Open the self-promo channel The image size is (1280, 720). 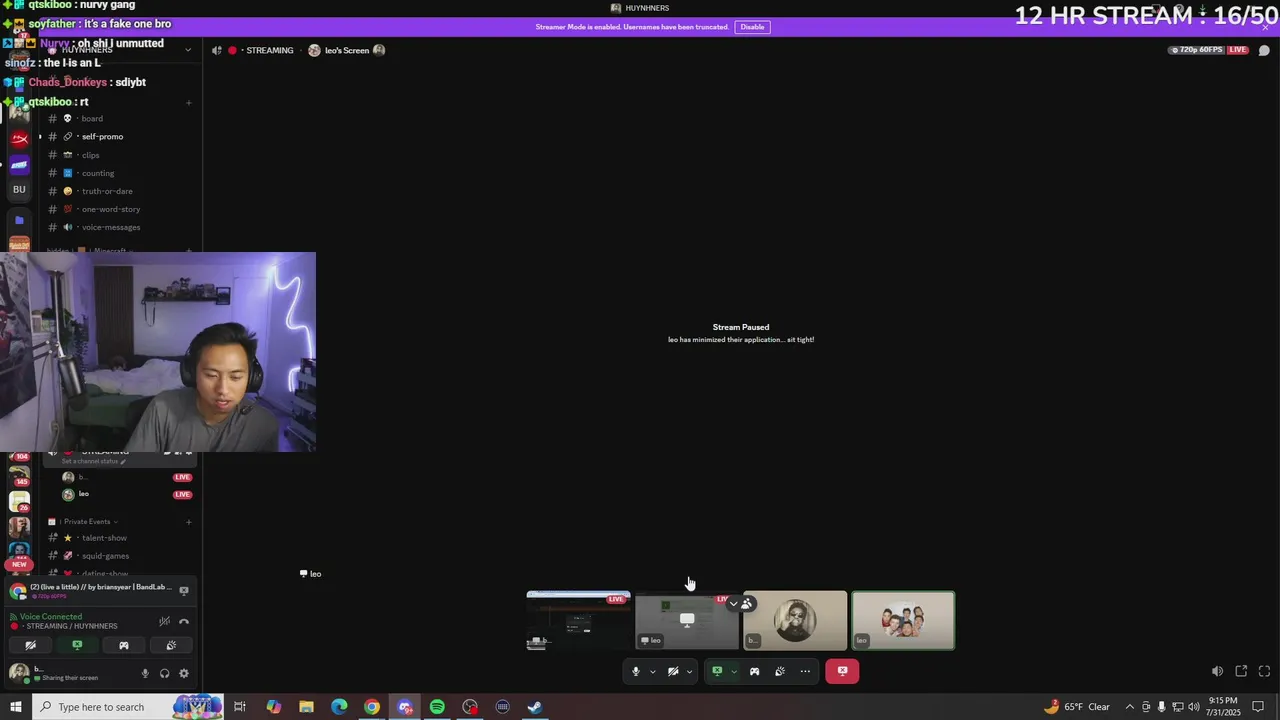click(102, 136)
